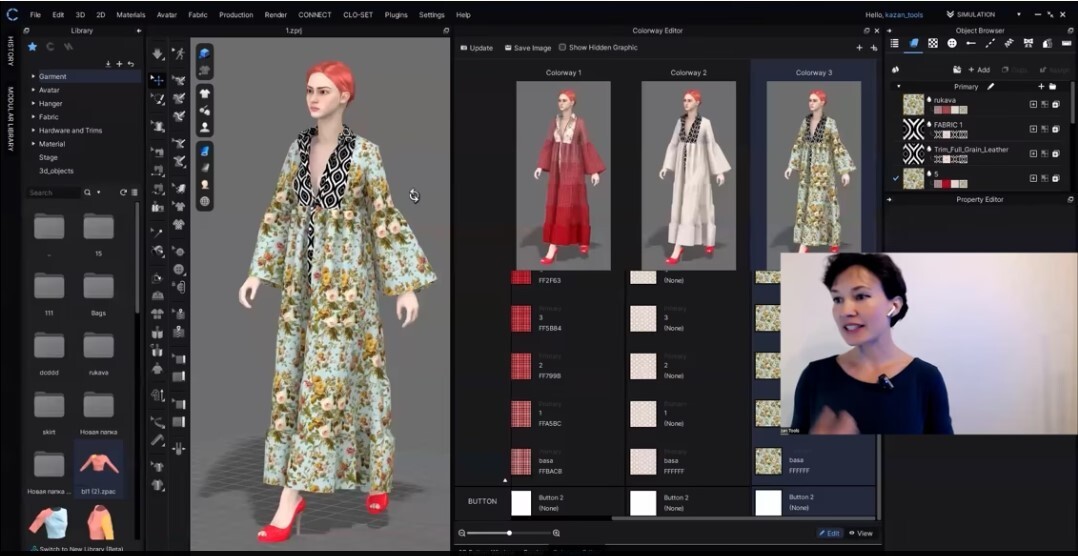Click the Update button in Colorway Editor
This screenshot has width=1078, height=556.
pyautogui.click(x=476, y=48)
